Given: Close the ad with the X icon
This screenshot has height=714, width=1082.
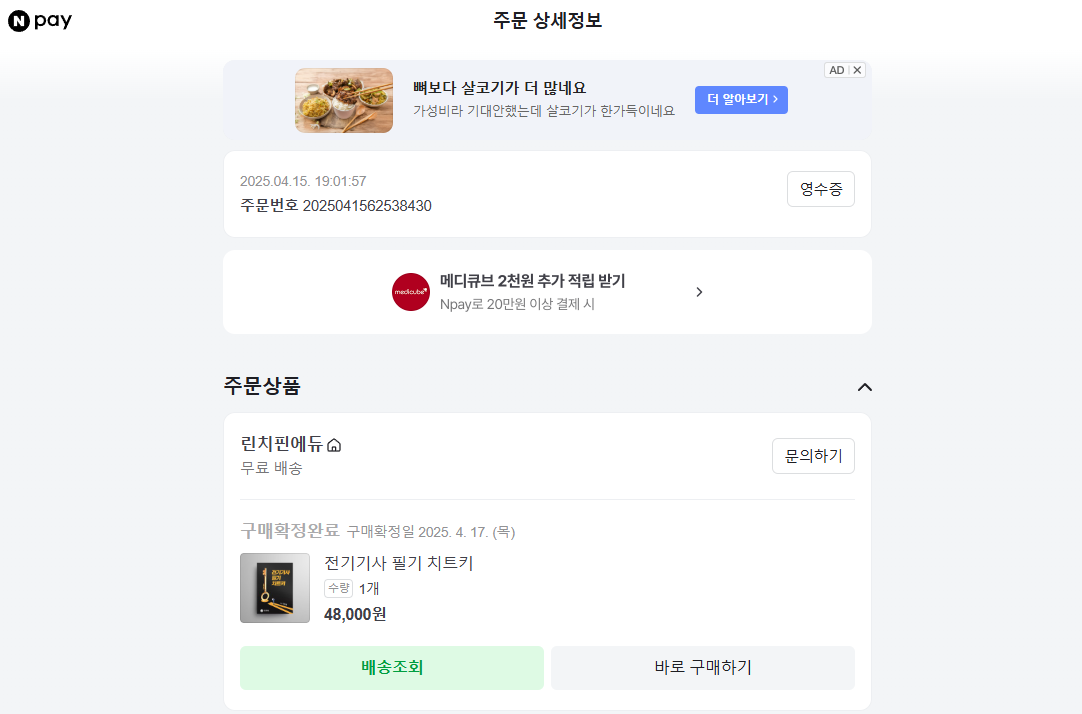Looking at the screenshot, I should 857,70.
